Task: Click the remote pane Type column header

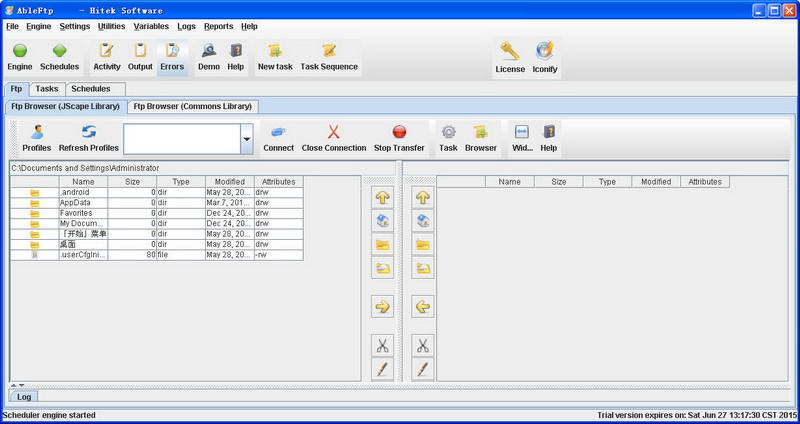Action: (607, 182)
